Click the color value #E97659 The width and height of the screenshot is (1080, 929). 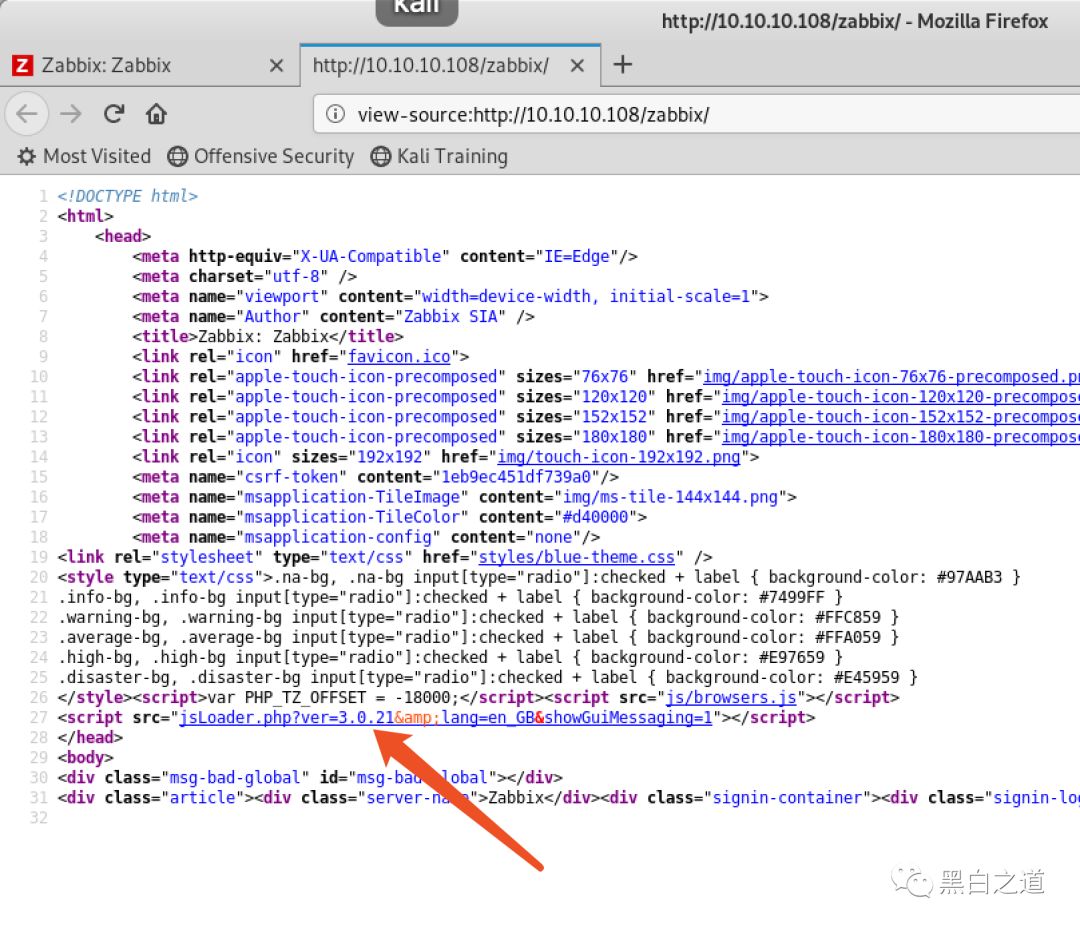791,657
